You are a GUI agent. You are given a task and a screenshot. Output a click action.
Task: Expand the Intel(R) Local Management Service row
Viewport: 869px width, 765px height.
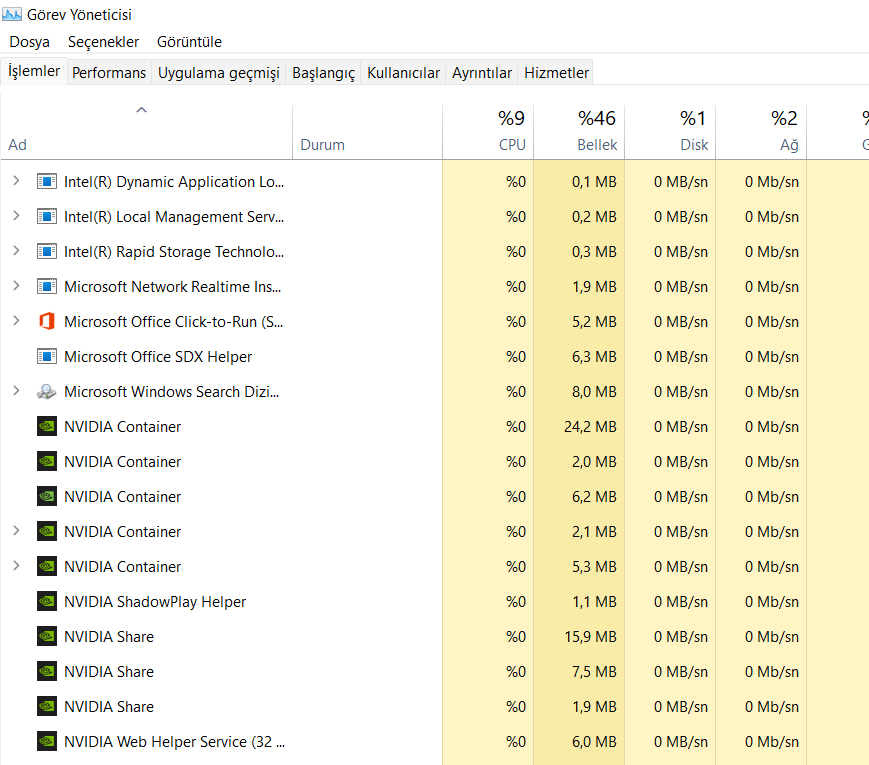click(x=15, y=216)
